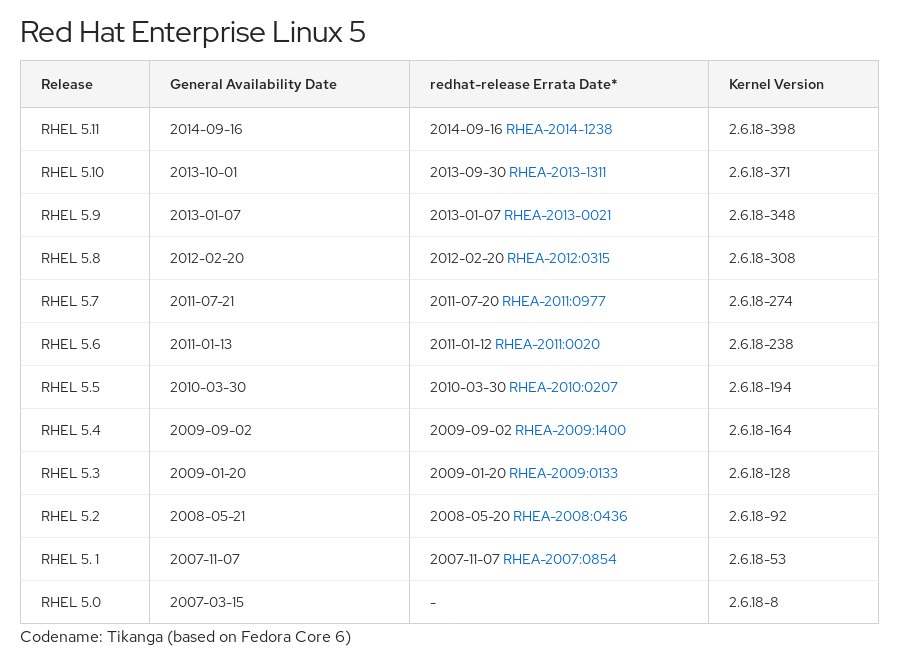Open the RHEA-2013-0021 errata link
Viewport: 920px width, 670px height.
coord(557,215)
